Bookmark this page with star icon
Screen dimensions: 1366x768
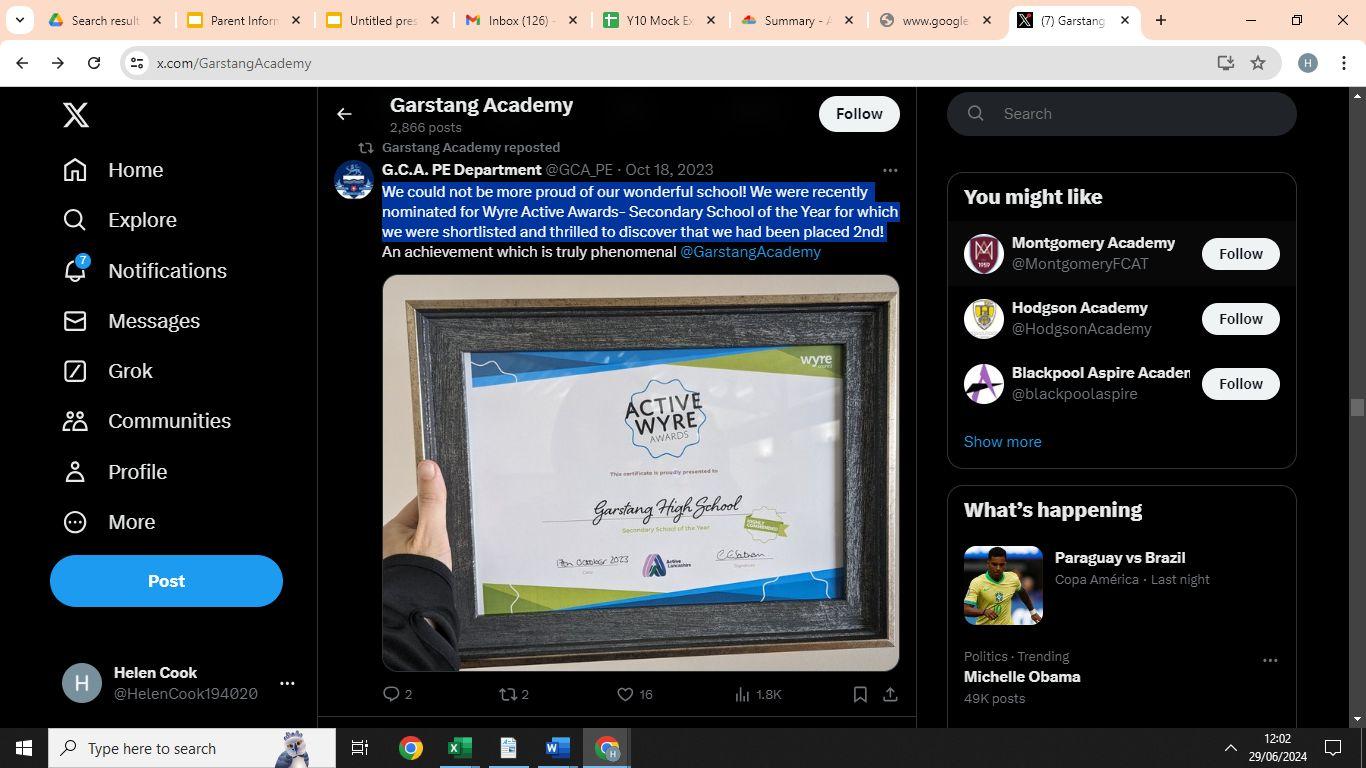point(1258,63)
